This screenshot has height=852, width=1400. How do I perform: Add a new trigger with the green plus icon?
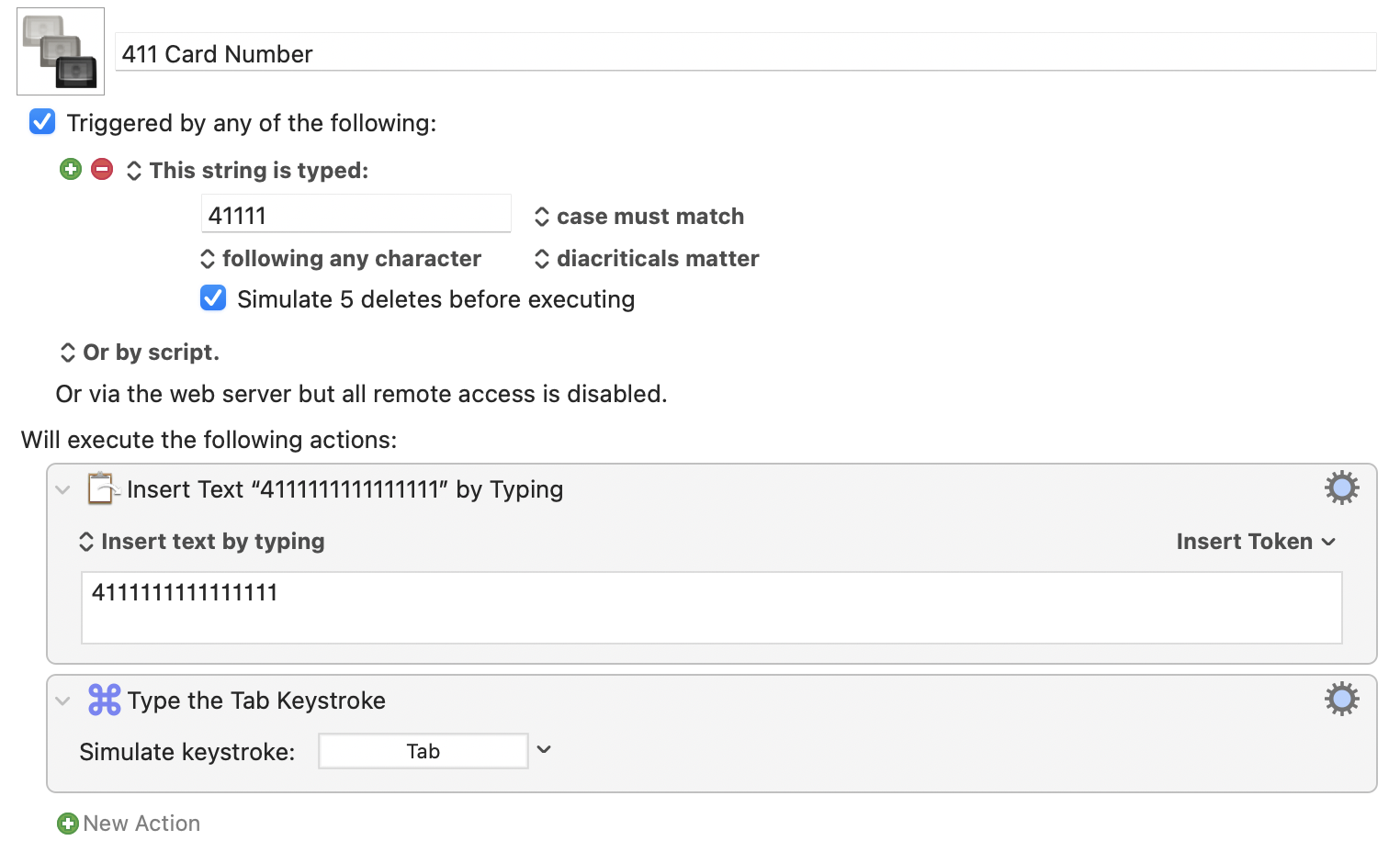pos(71,169)
